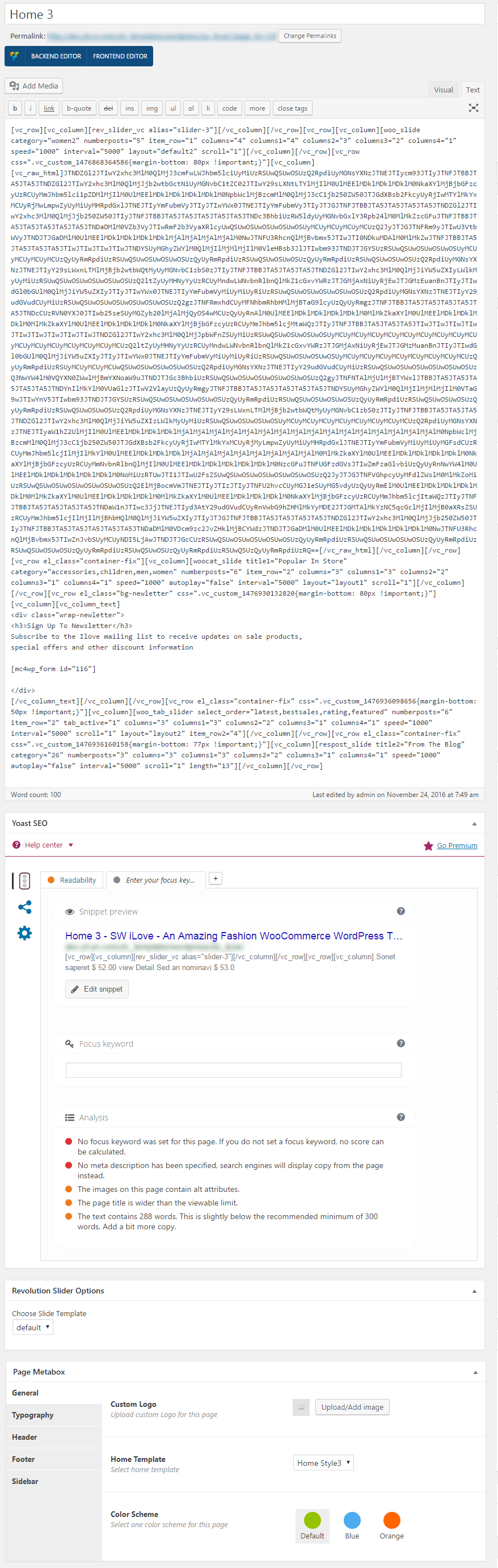
Task: Select the focus keyword tab
Action: [155, 879]
